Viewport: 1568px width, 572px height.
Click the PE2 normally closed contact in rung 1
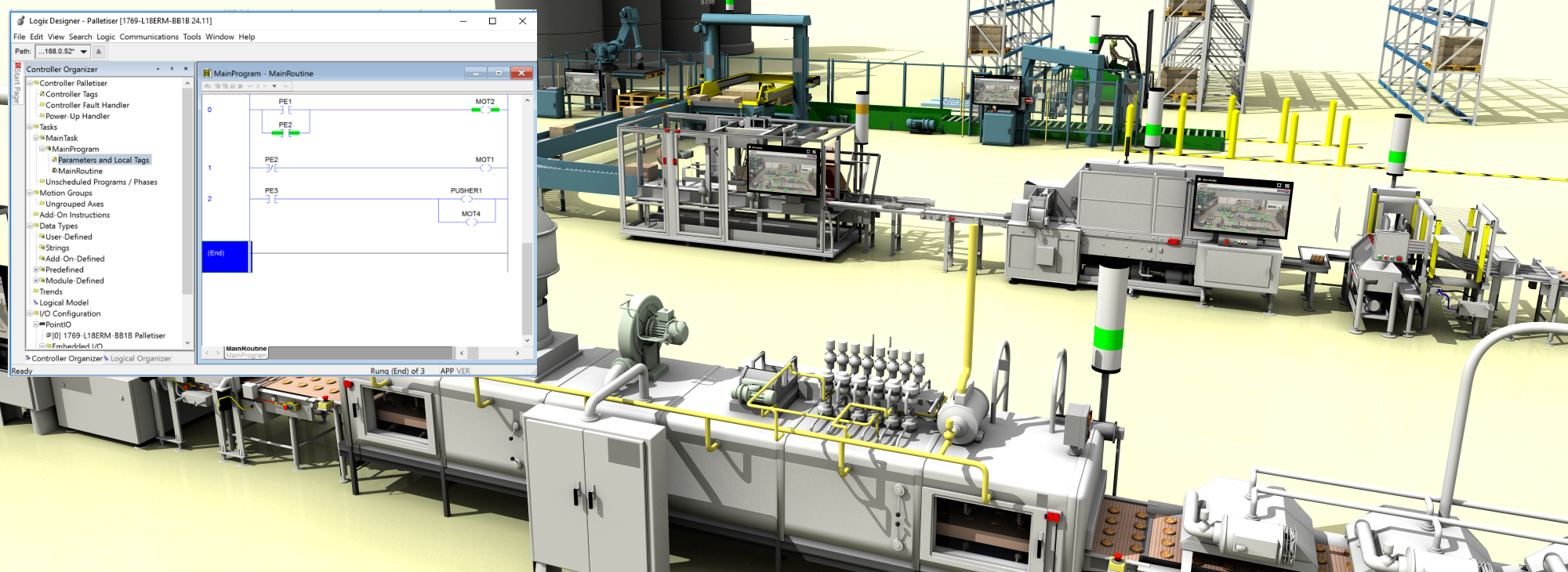tap(271, 168)
